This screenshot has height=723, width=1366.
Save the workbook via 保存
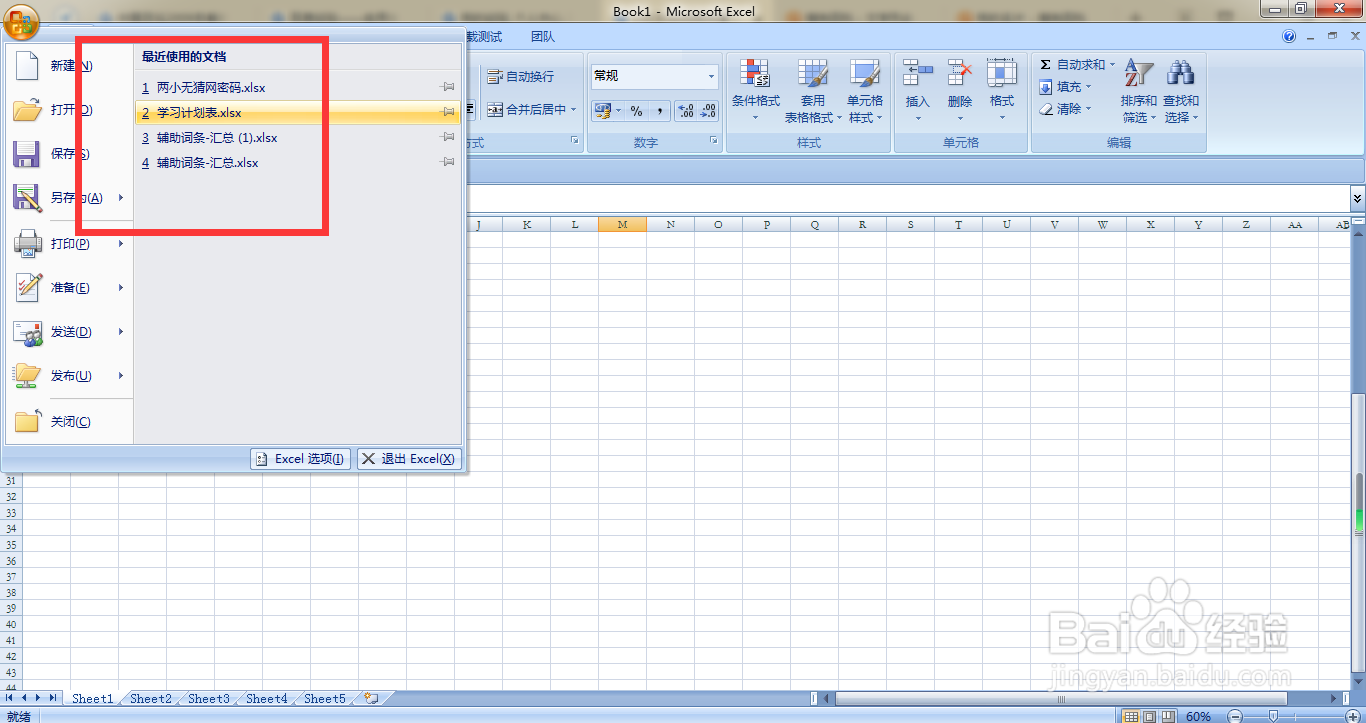point(67,154)
